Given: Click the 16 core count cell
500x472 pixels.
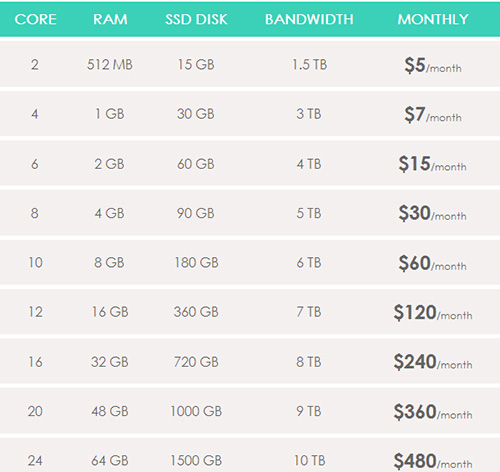Looking at the screenshot, I should click(x=35, y=362).
